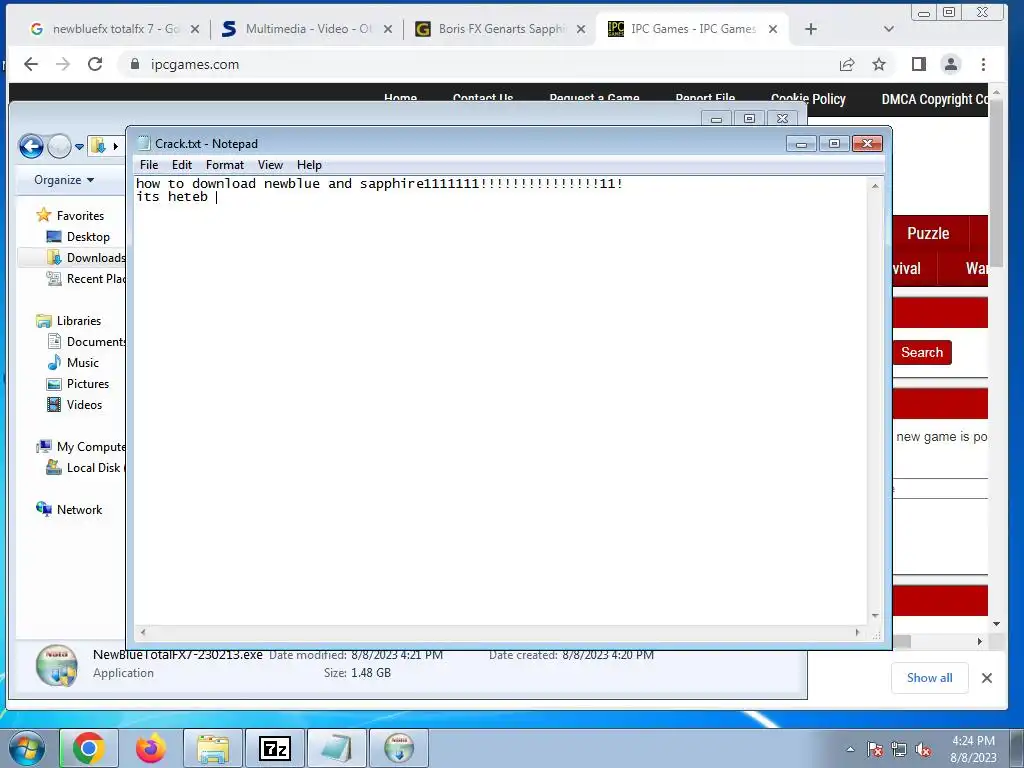The image size is (1024, 768).
Task: Switch to Boris FX Genarts Sapphire tab
Action: (500, 29)
